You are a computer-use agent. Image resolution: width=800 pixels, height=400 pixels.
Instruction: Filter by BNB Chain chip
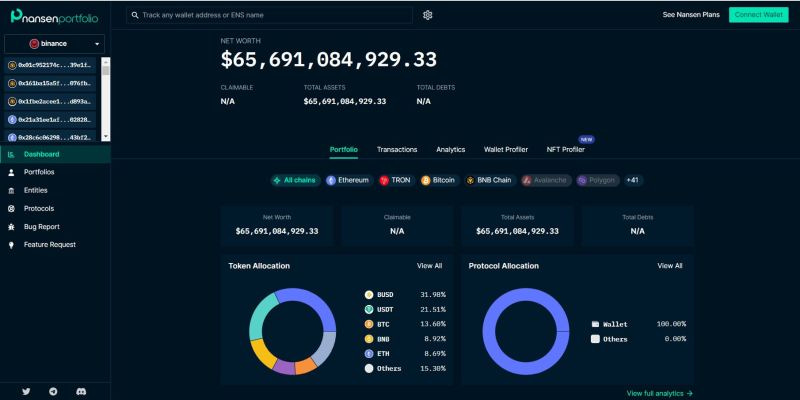coord(489,180)
